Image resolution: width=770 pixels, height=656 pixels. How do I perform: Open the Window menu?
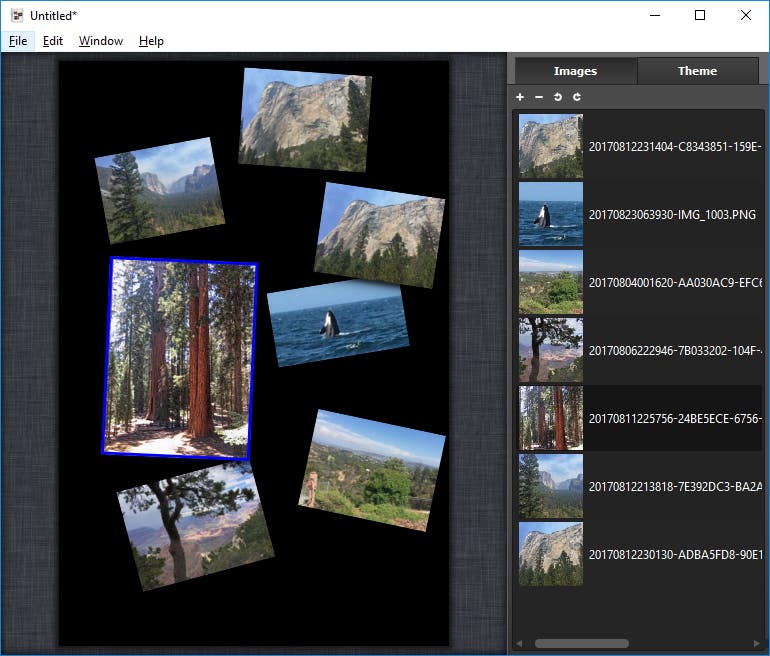coord(101,41)
